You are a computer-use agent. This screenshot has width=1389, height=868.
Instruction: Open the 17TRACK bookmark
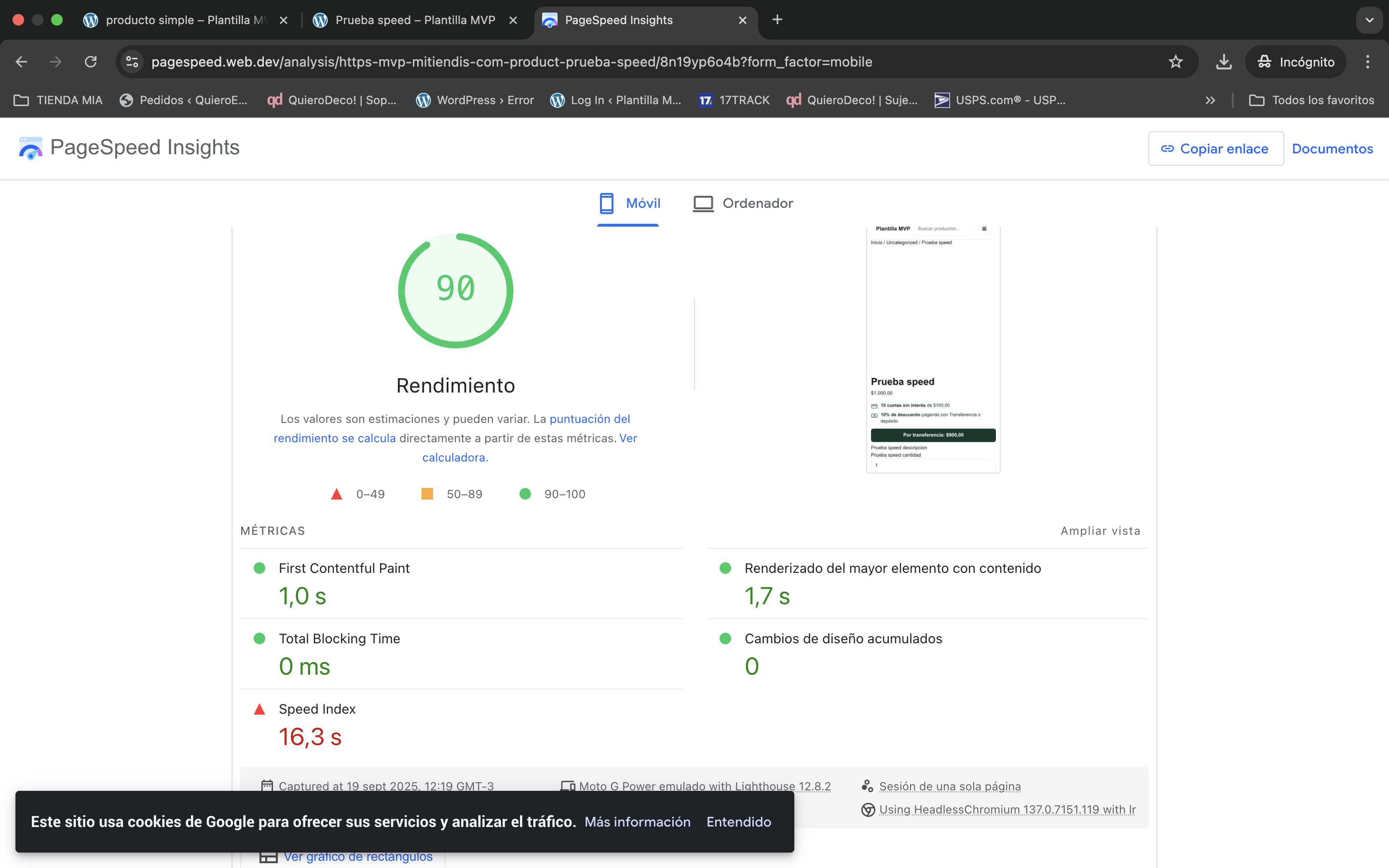pyautogui.click(x=734, y=100)
